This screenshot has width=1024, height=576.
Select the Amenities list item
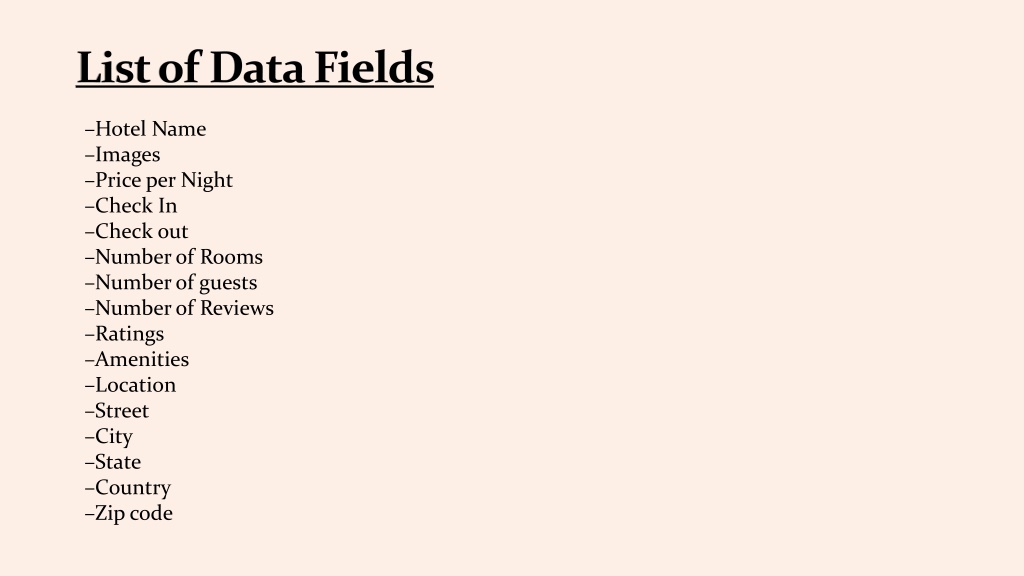[x=137, y=359]
